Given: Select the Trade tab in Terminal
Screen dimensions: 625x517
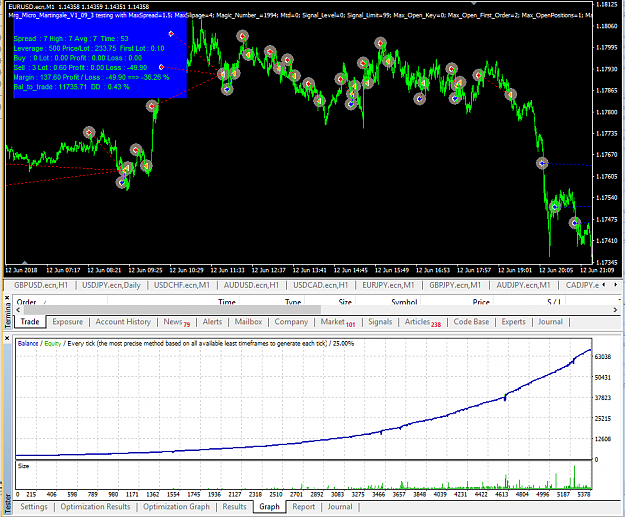Looking at the screenshot, I should (30, 322).
